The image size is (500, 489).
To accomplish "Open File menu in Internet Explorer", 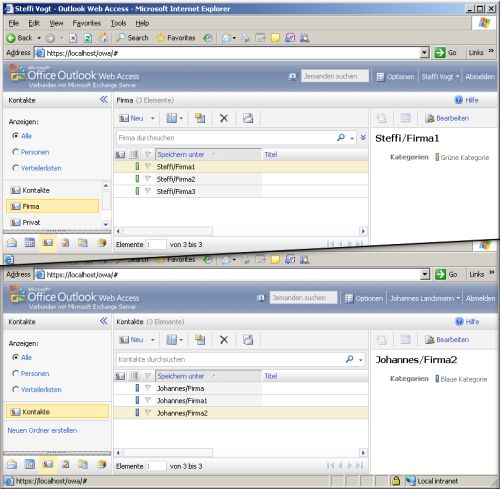I will 14,23.
